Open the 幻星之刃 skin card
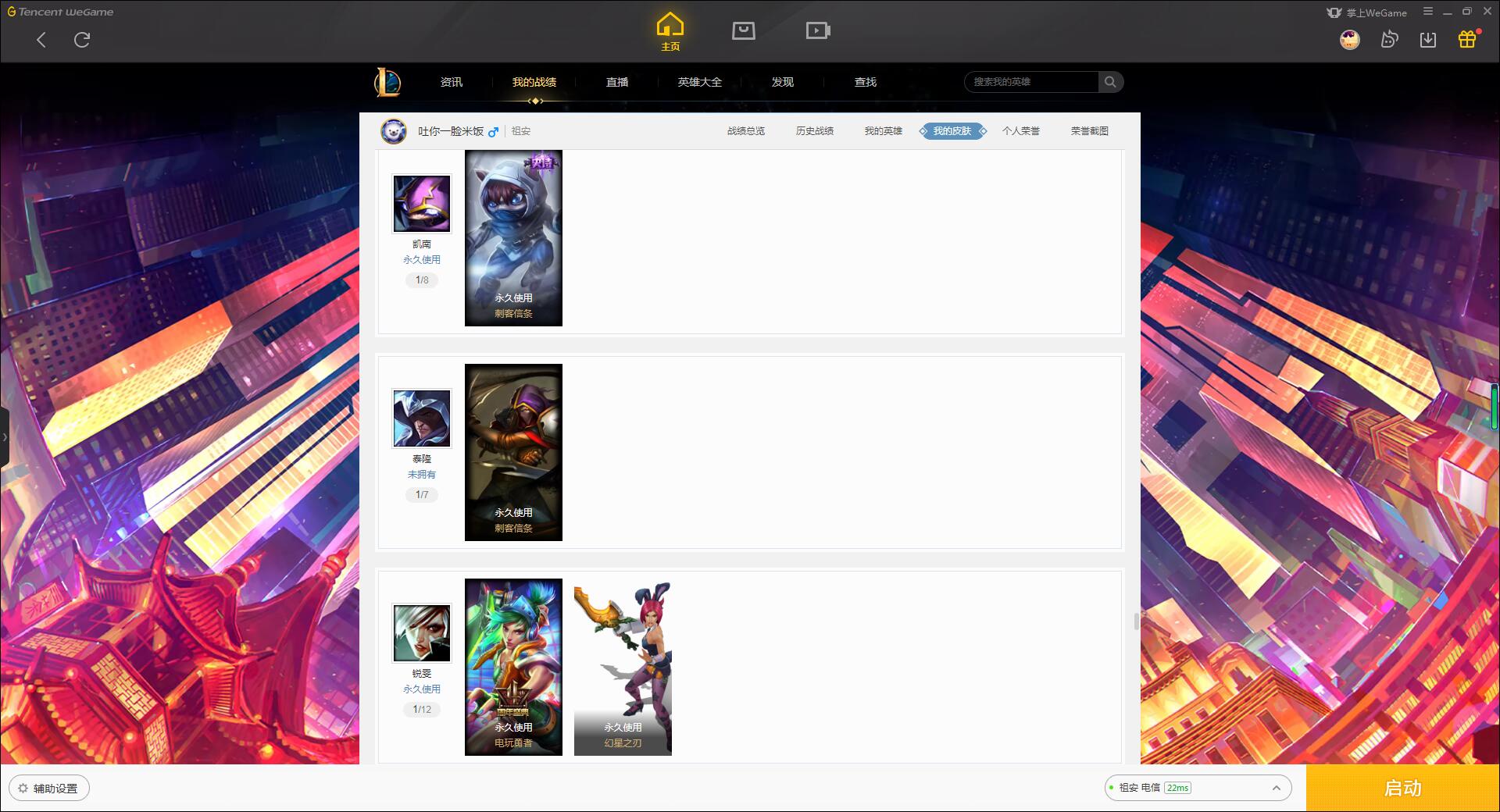 pyautogui.click(x=623, y=667)
